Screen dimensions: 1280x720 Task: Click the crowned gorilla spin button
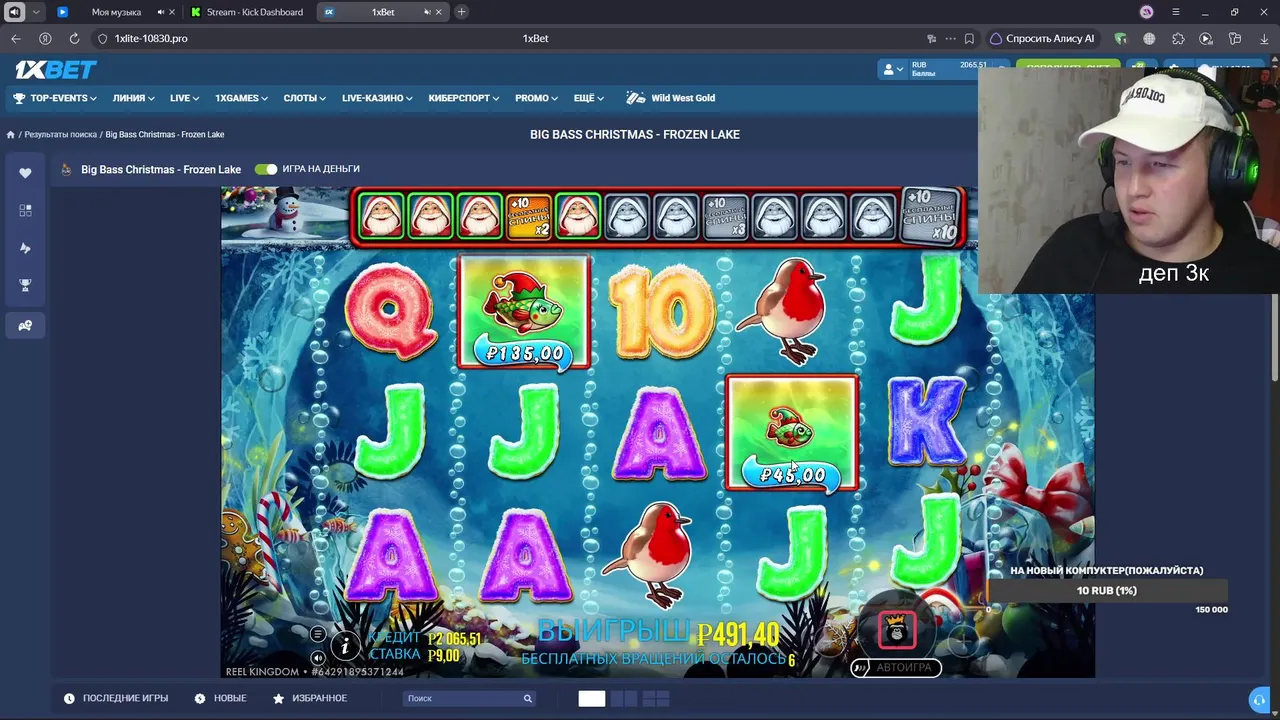point(897,630)
